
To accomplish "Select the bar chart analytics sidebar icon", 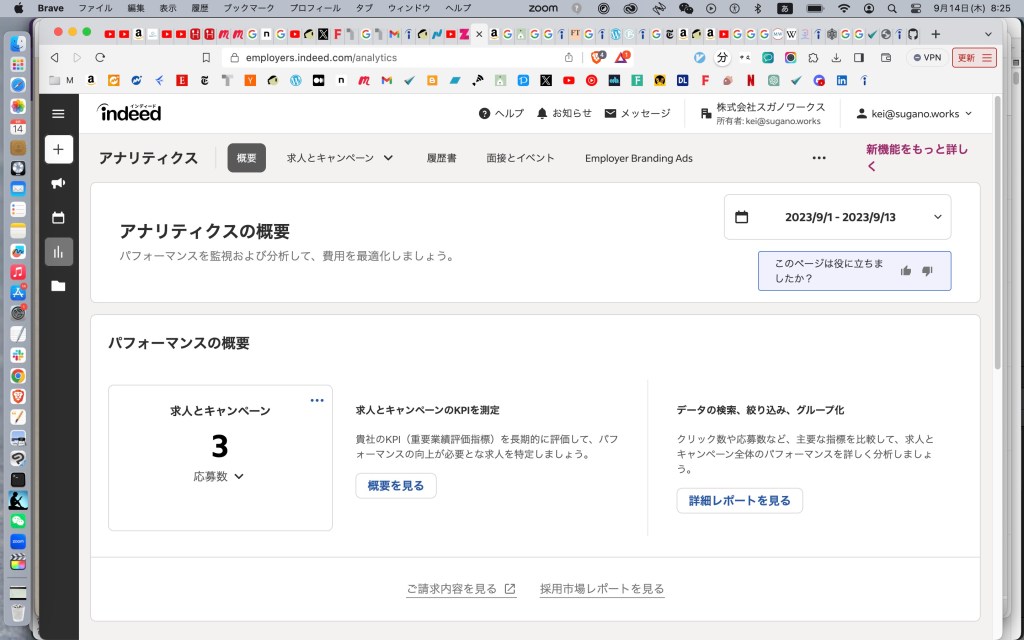I will [58, 252].
